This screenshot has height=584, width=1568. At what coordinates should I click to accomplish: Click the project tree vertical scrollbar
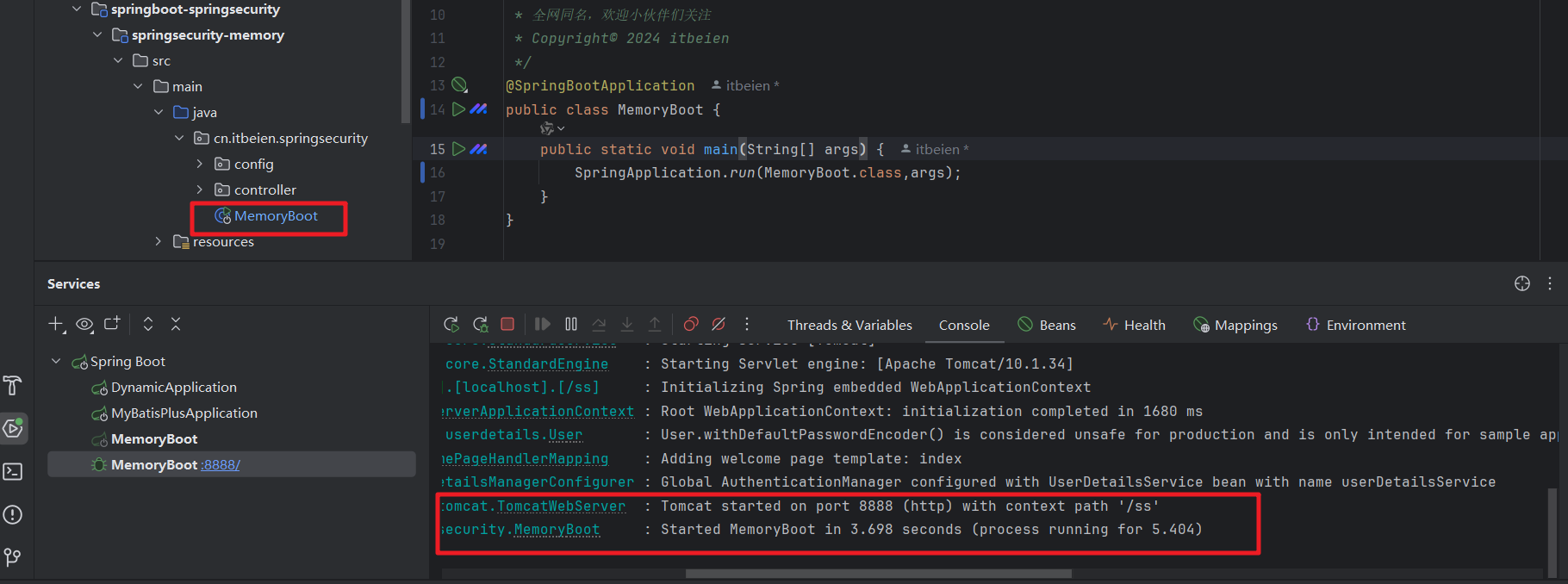[406, 60]
